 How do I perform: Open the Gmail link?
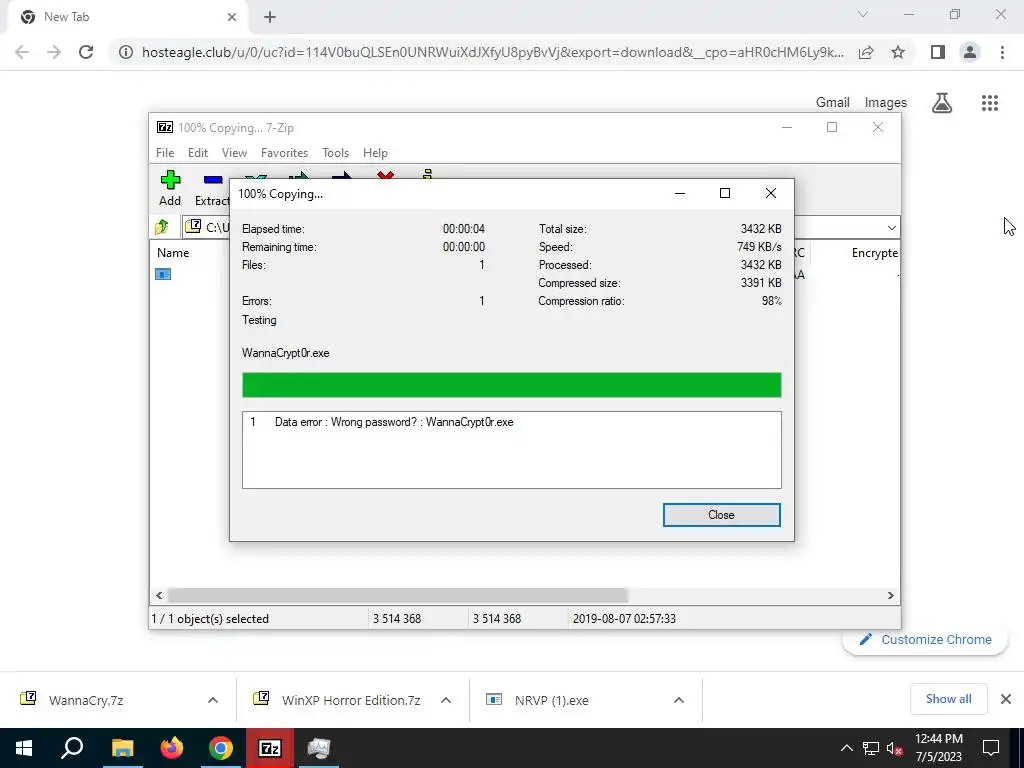point(833,103)
